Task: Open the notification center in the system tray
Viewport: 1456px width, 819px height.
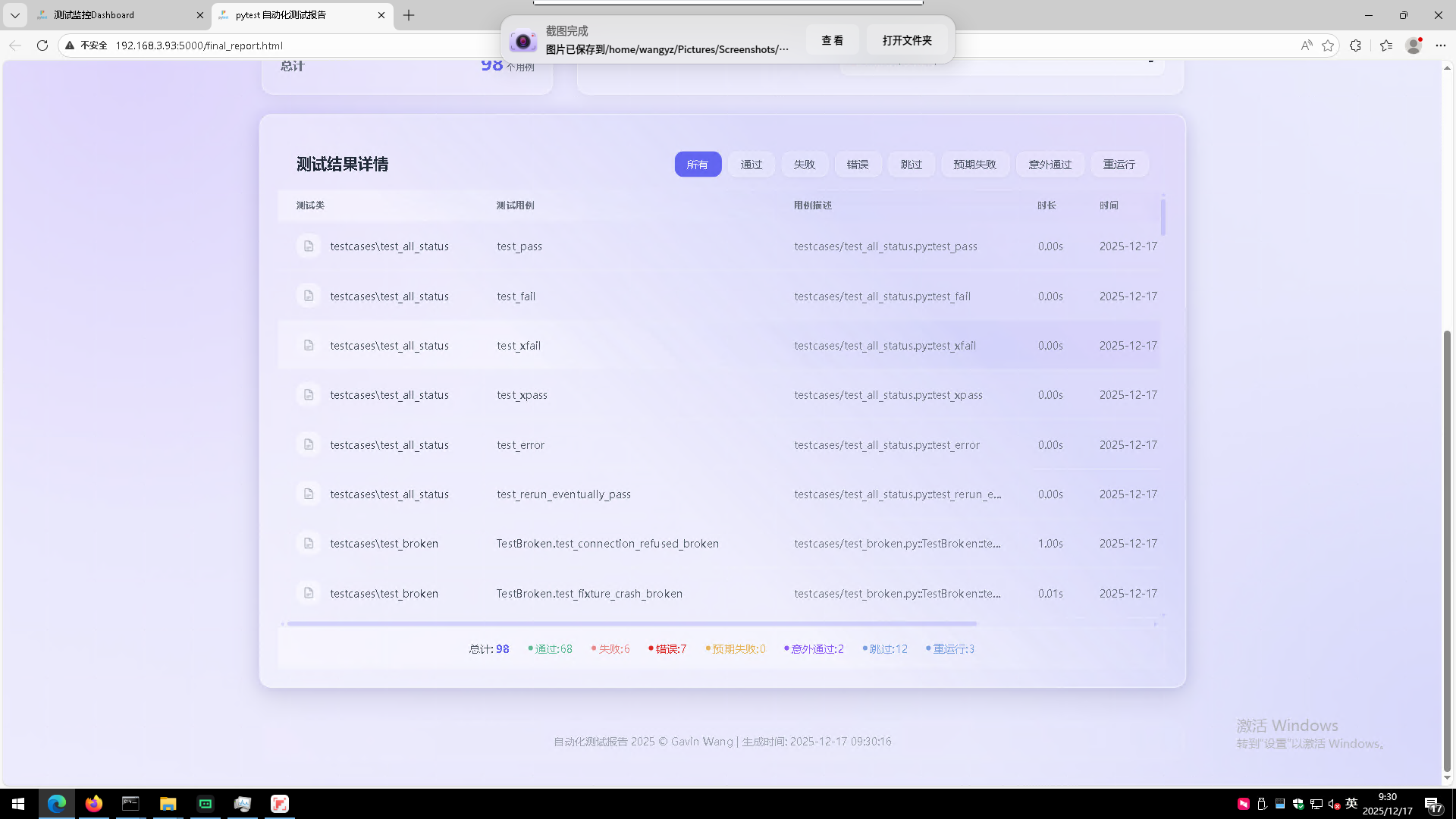Action: click(1433, 804)
